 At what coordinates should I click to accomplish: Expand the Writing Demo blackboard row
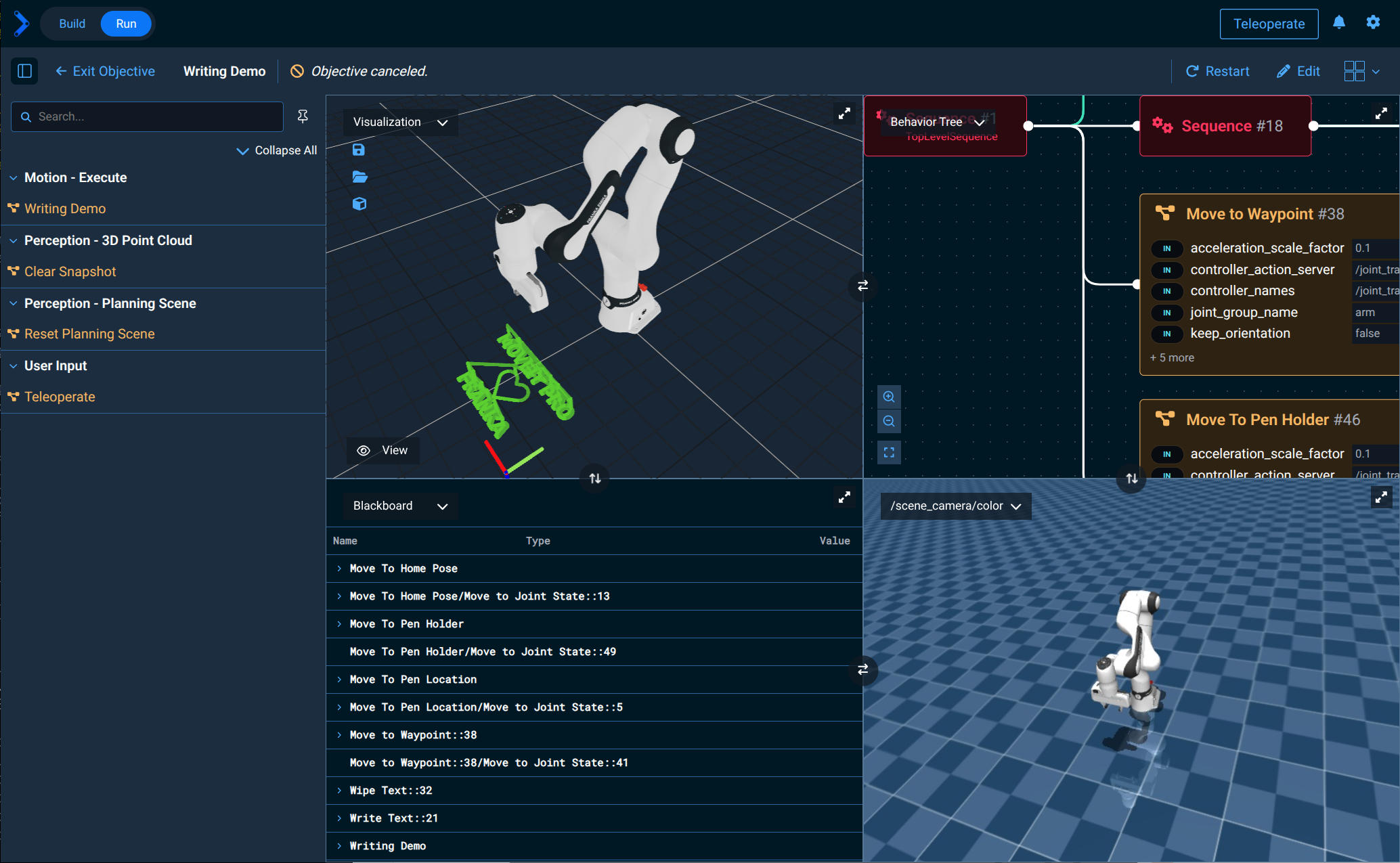pos(339,846)
